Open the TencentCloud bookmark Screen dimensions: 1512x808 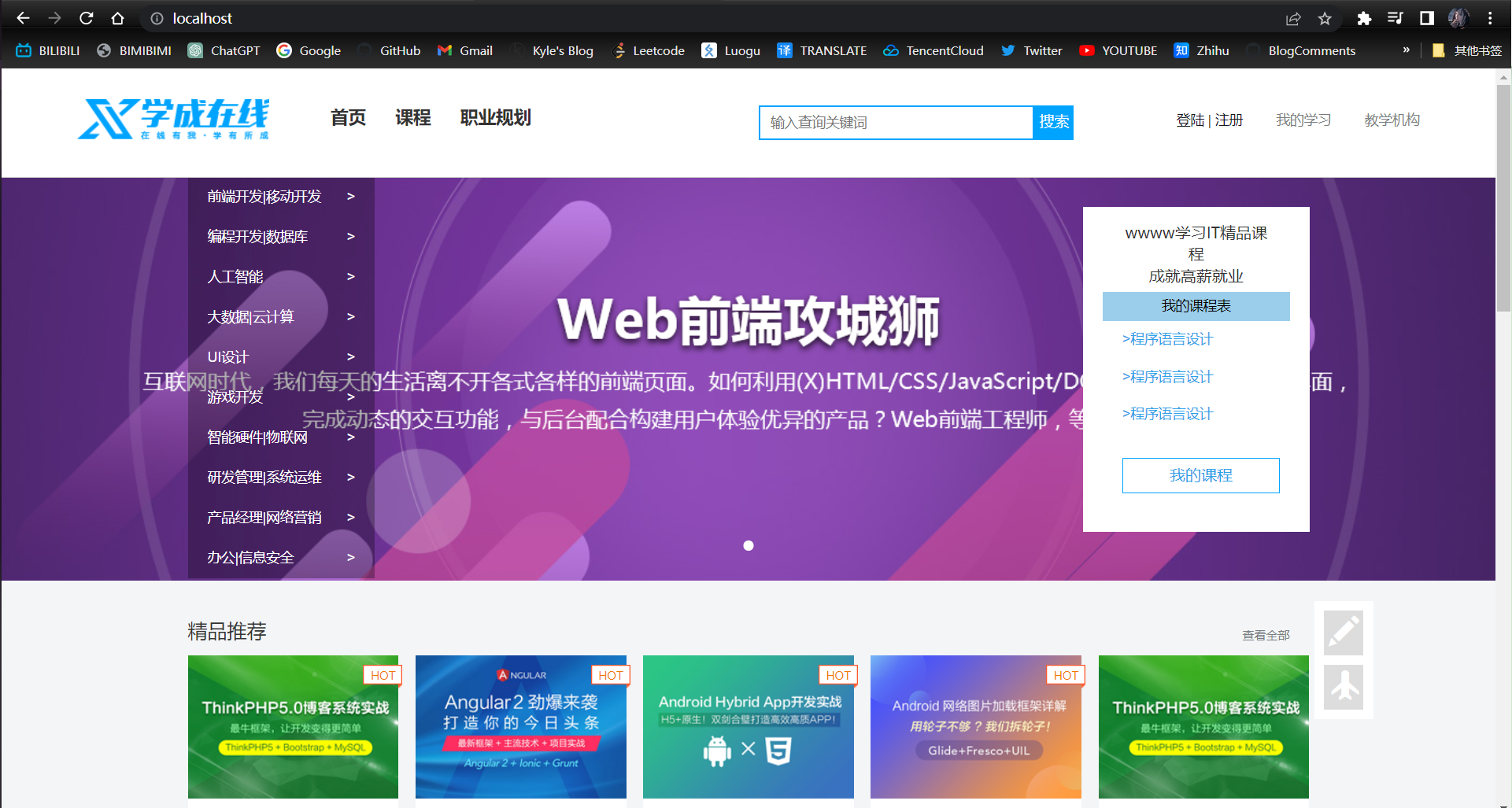coord(933,50)
